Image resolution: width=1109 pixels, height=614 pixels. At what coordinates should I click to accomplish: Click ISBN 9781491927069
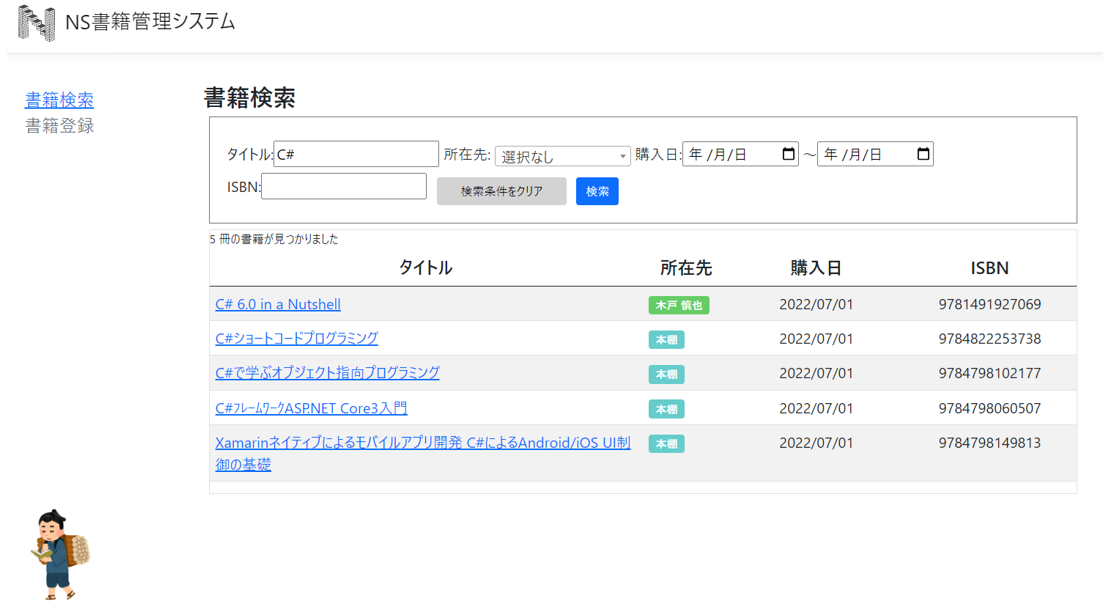click(989, 304)
